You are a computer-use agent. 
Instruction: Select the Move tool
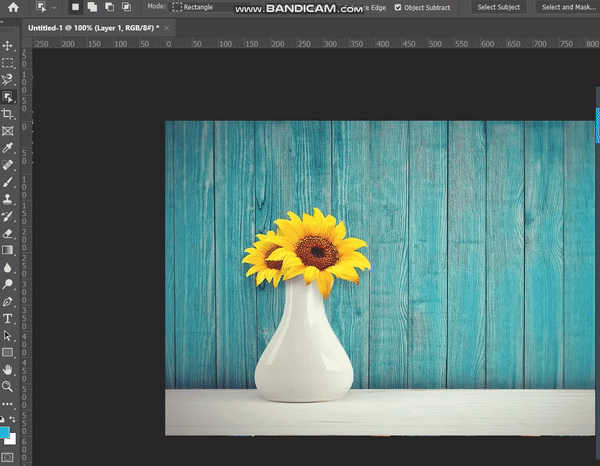[7, 46]
